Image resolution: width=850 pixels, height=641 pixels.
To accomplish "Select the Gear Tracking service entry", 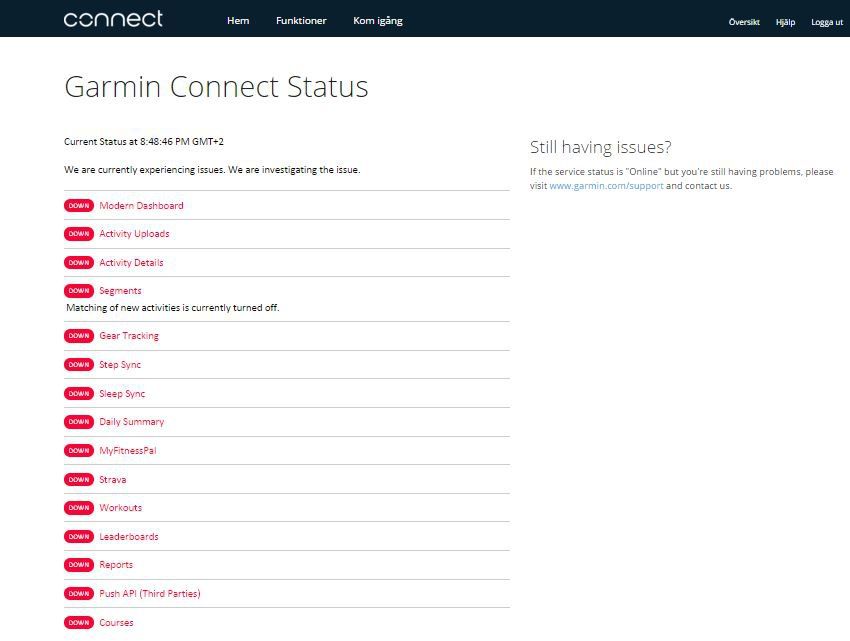I will point(129,336).
